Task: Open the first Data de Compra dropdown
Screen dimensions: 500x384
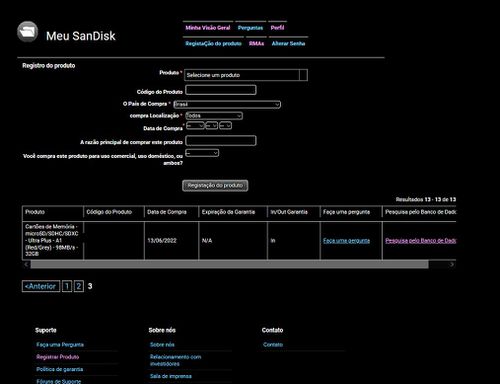Action: pos(195,126)
